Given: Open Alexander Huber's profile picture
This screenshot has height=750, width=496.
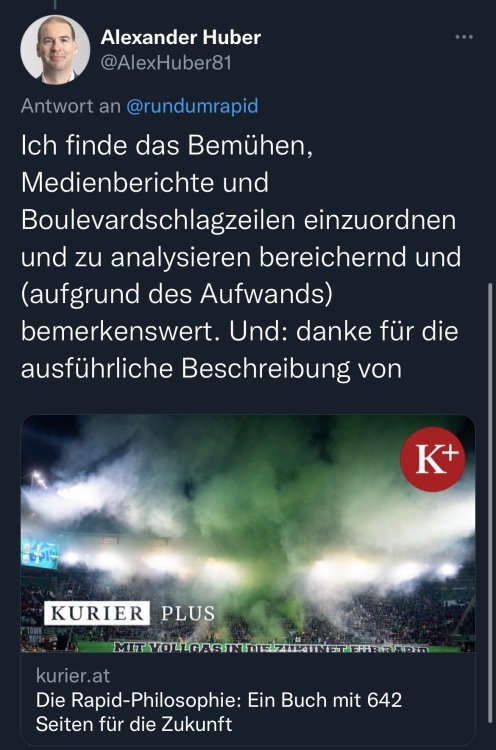Looking at the screenshot, I should pyautogui.click(x=55, y=50).
